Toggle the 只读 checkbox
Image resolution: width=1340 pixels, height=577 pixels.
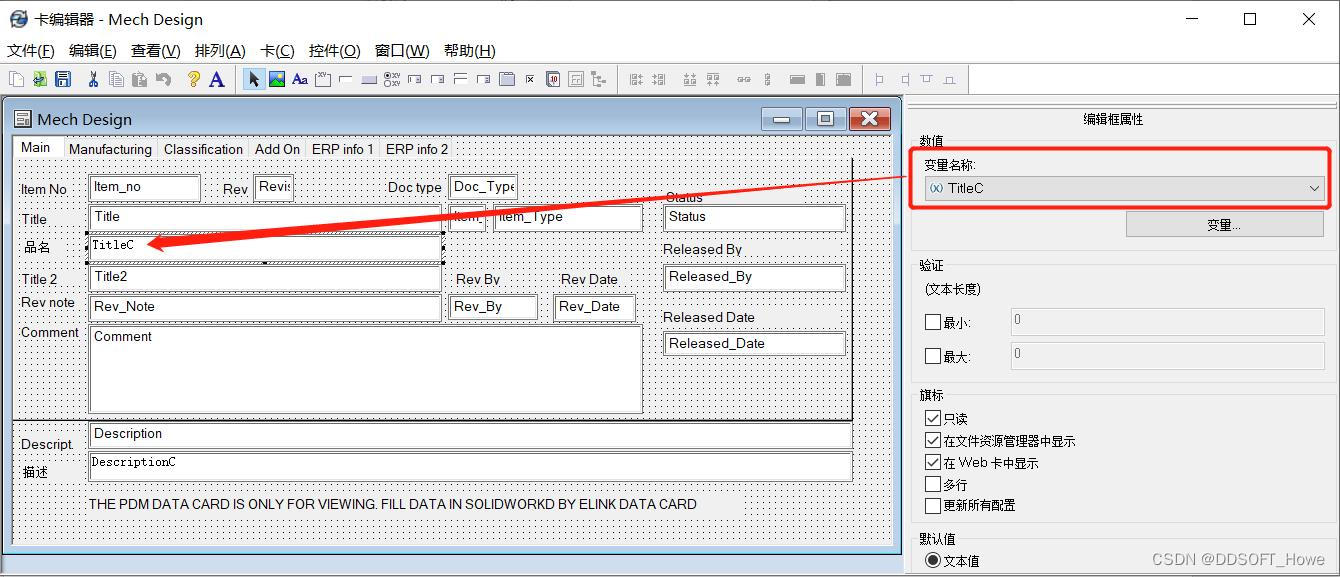pyautogui.click(x=933, y=418)
